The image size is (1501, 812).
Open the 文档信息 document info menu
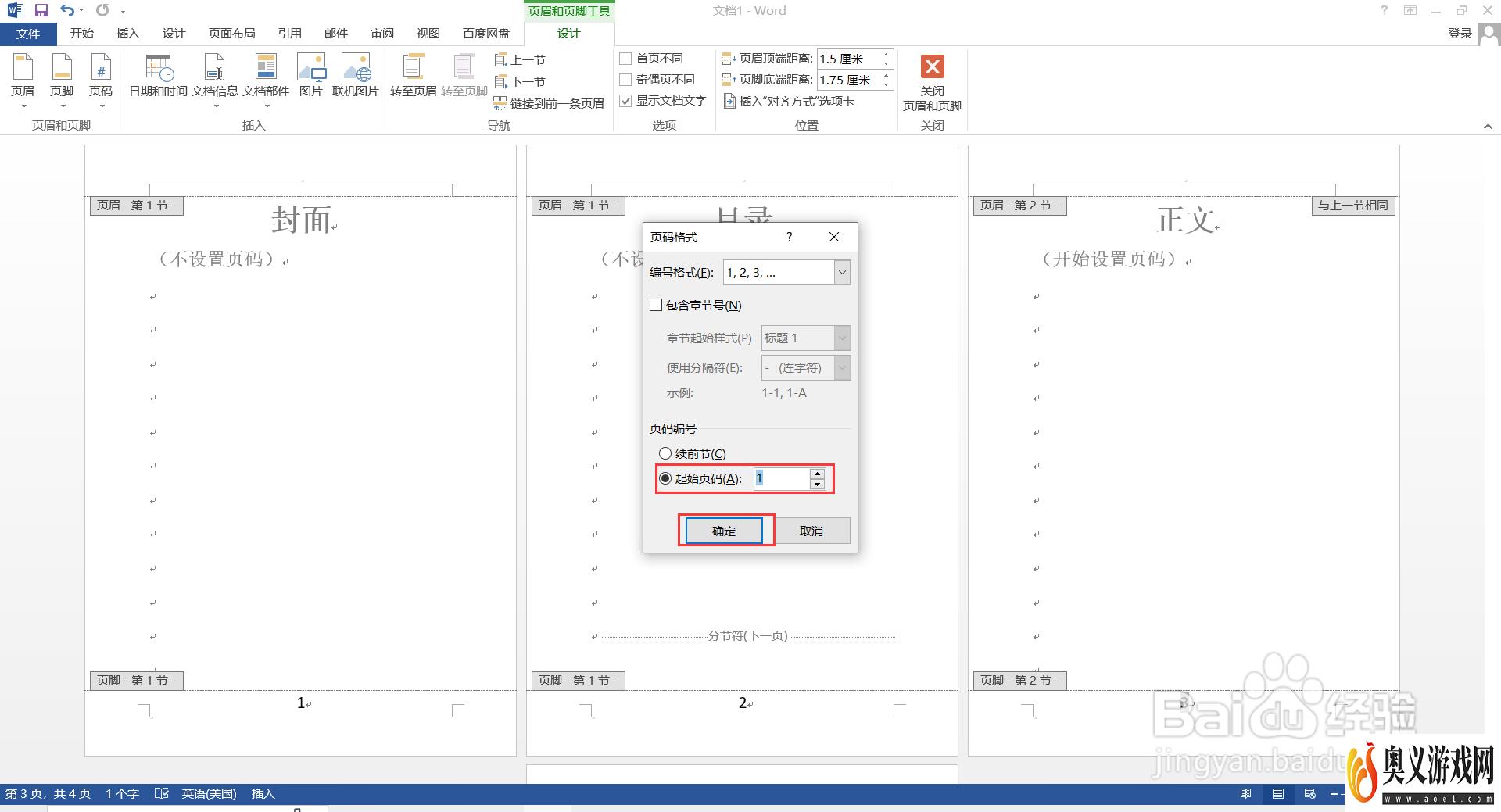click(215, 81)
